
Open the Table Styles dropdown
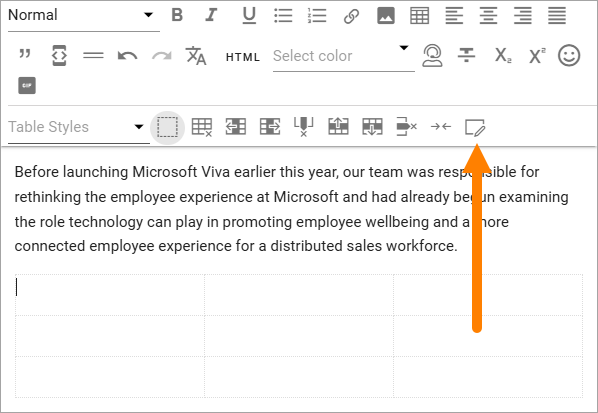pyautogui.click(x=79, y=127)
